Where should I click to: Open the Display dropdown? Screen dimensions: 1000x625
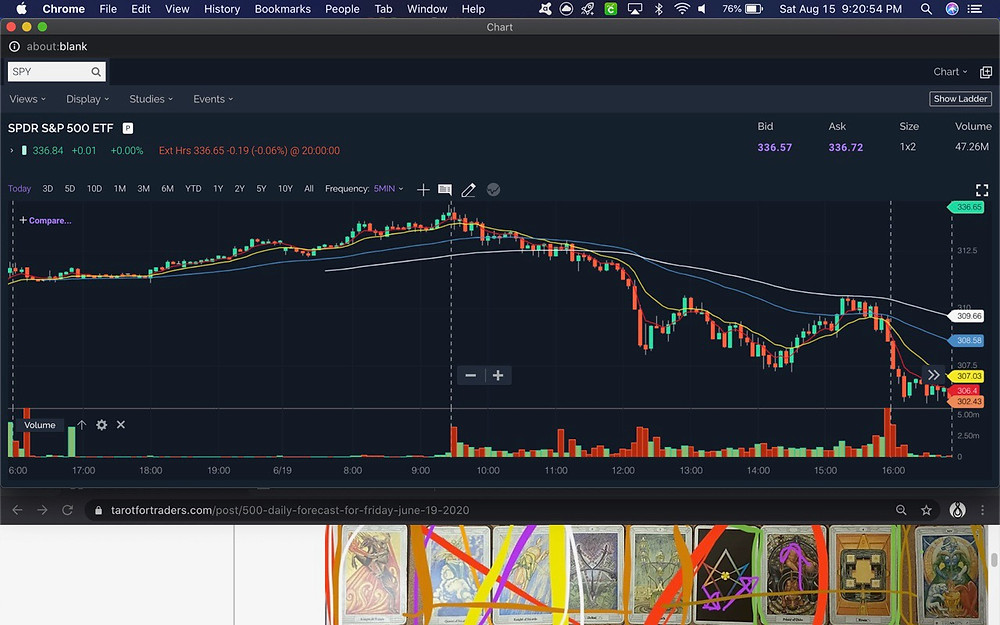coord(87,99)
